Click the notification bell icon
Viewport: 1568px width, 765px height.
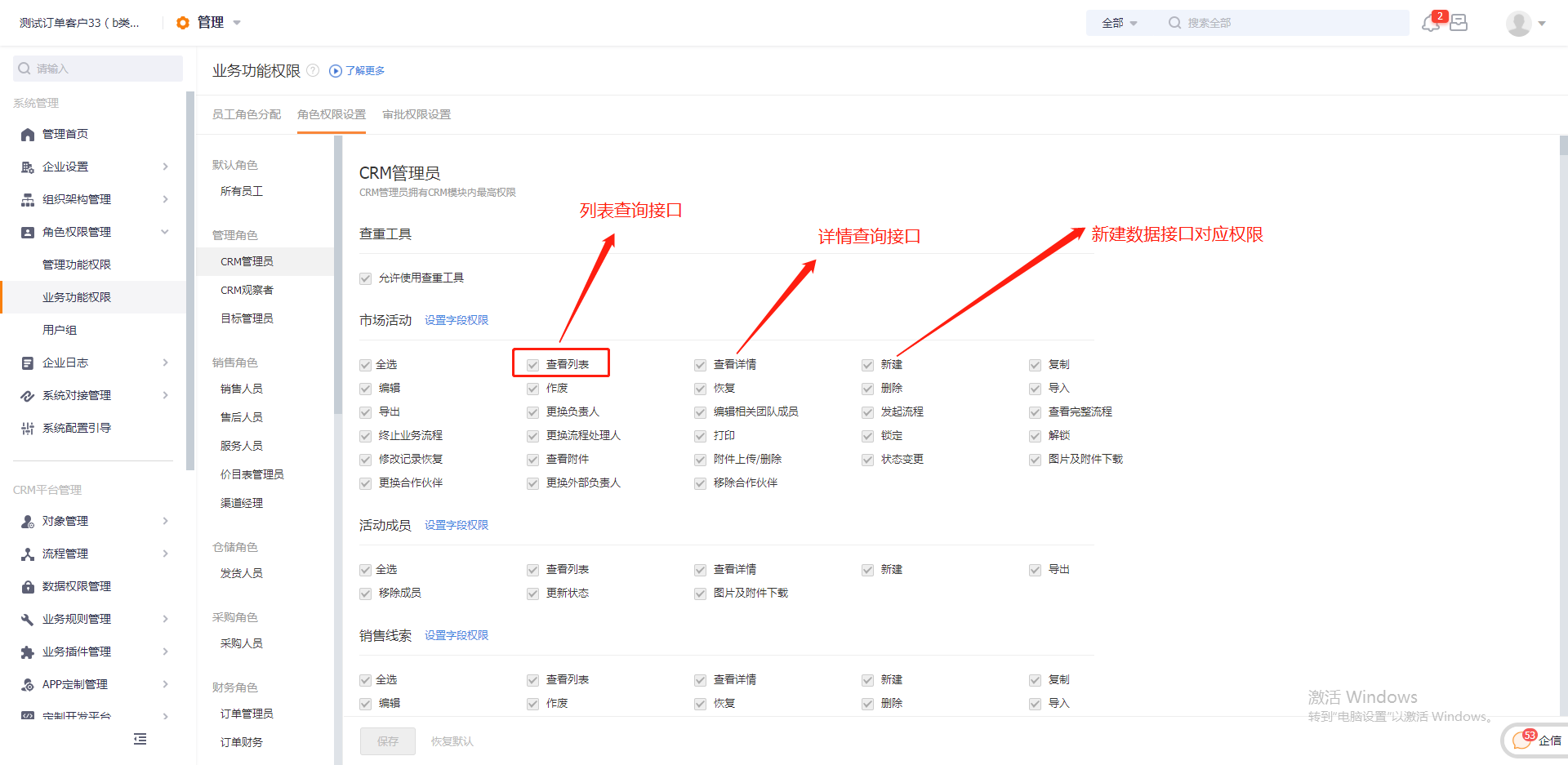pos(1430,24)
